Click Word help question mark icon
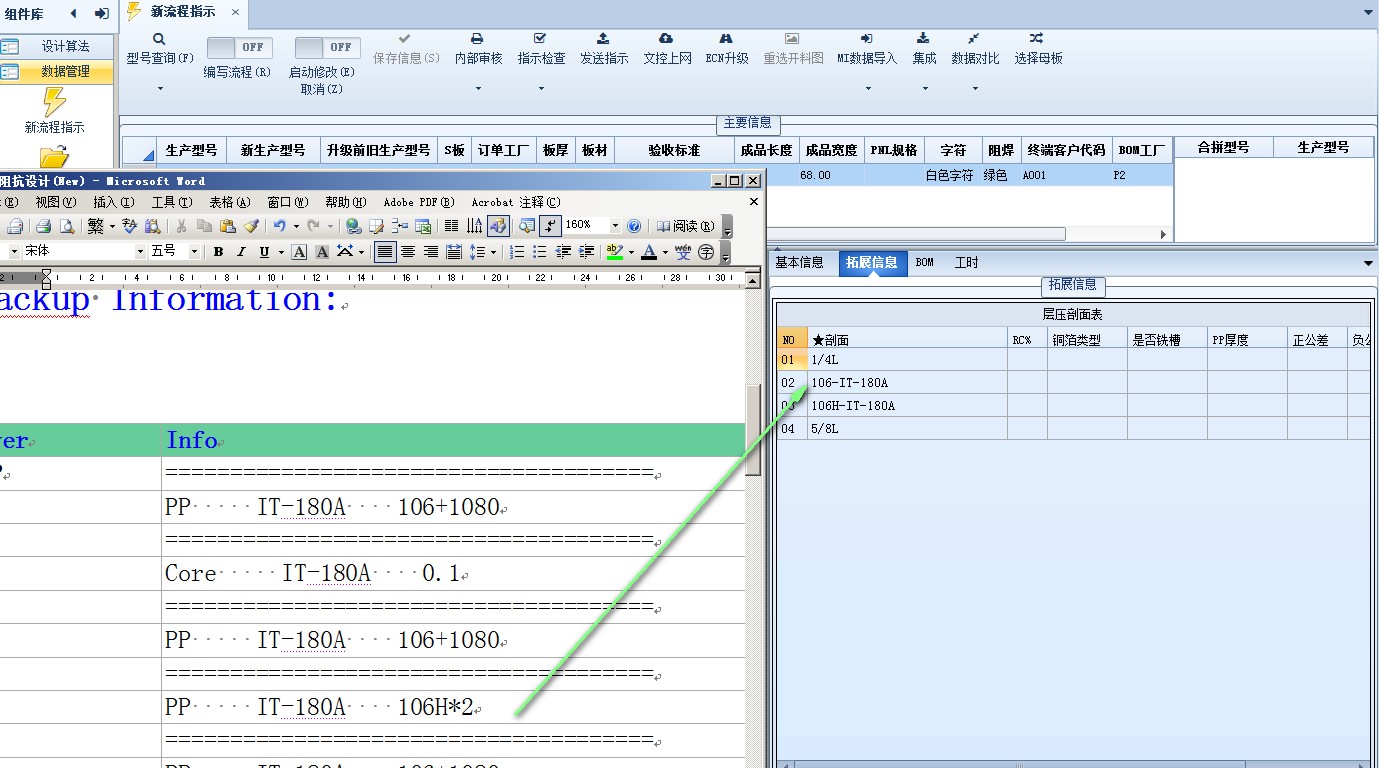1379x768 pixels. 634,226
